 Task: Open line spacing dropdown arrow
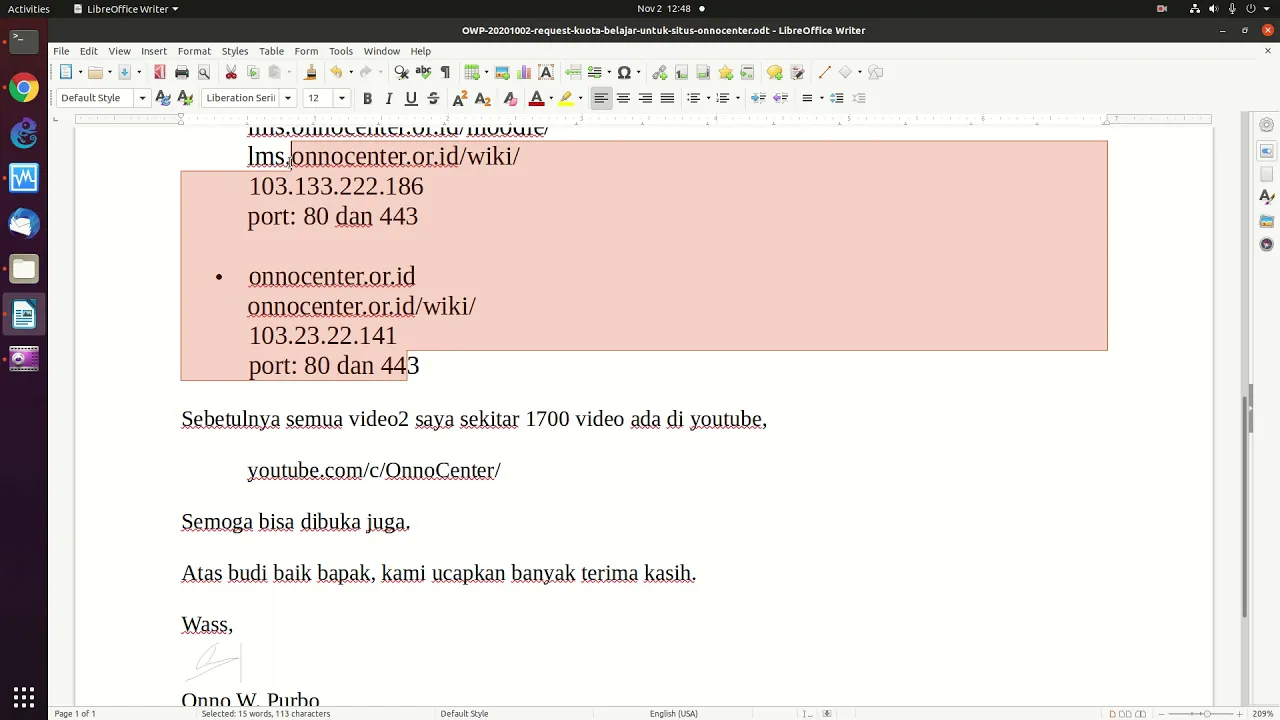click(x=821, y=98)
